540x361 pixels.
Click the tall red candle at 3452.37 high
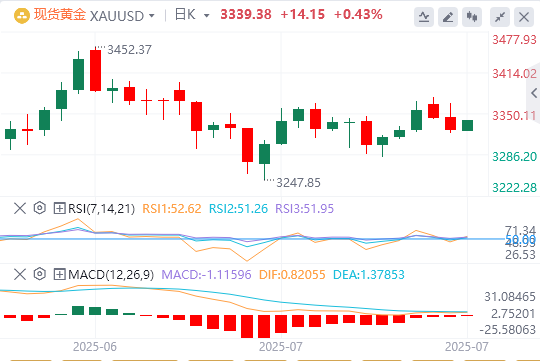95,70
